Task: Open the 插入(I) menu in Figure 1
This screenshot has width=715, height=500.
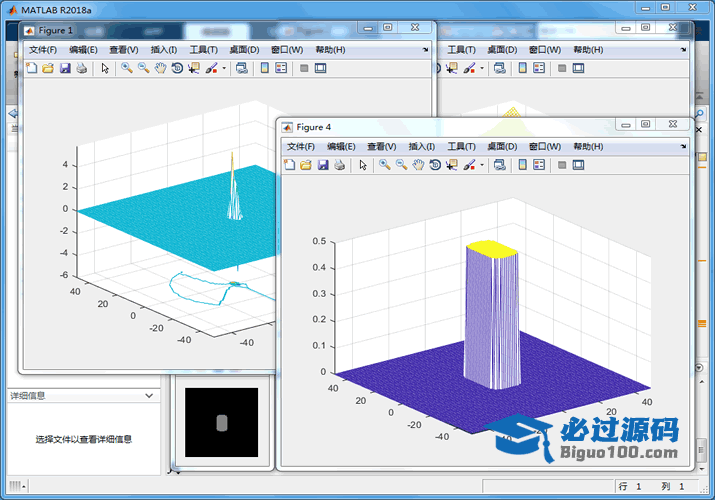Action: tap(163, 49)
